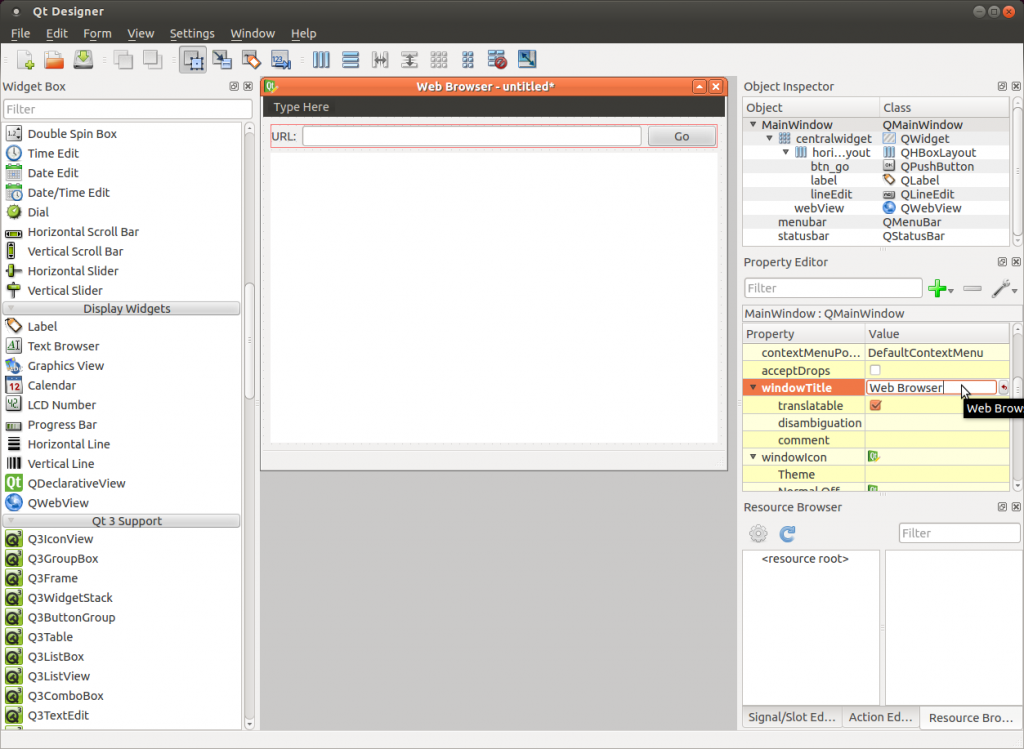Apply Lay Out Horizontally from the toolbar
This screenshot has width=1024, height=749.
(321, 60)
